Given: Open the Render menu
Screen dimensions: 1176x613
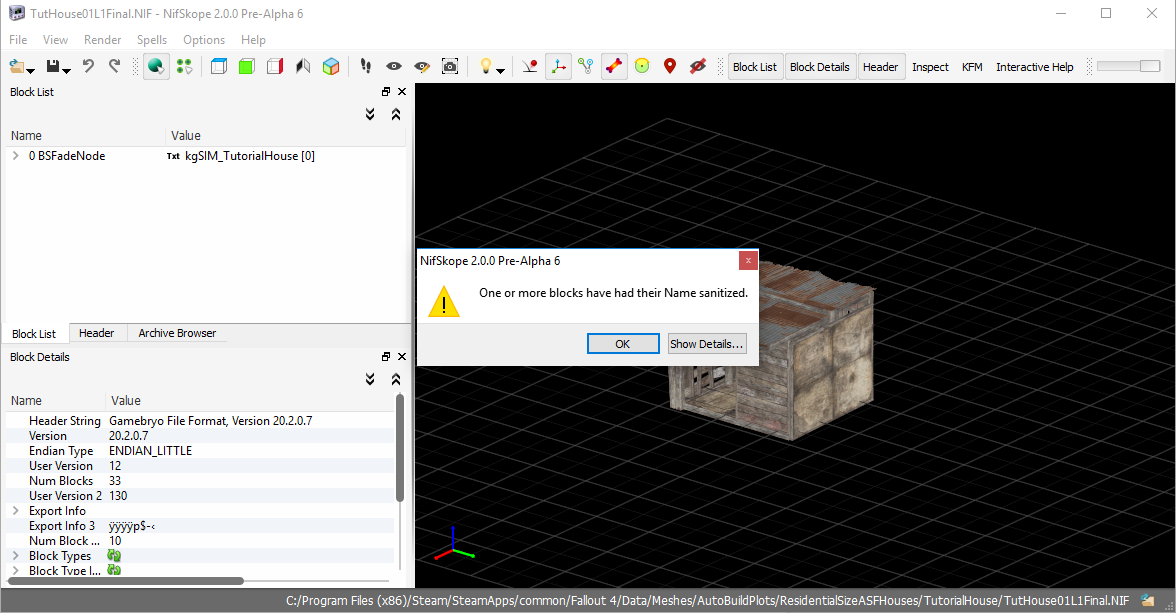Looking at the screenshot, I should pos(103,40).
